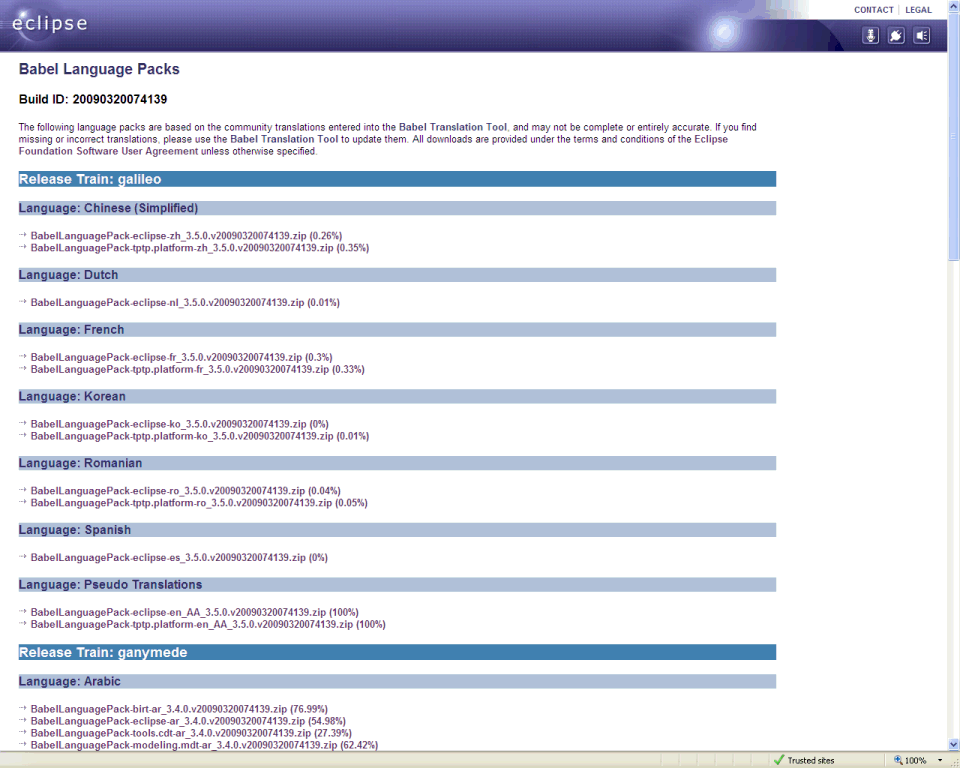Open the first Babel Translation Tool link
Image resolution: width=960 pixels, height=768 pixels.
[453, 128]
